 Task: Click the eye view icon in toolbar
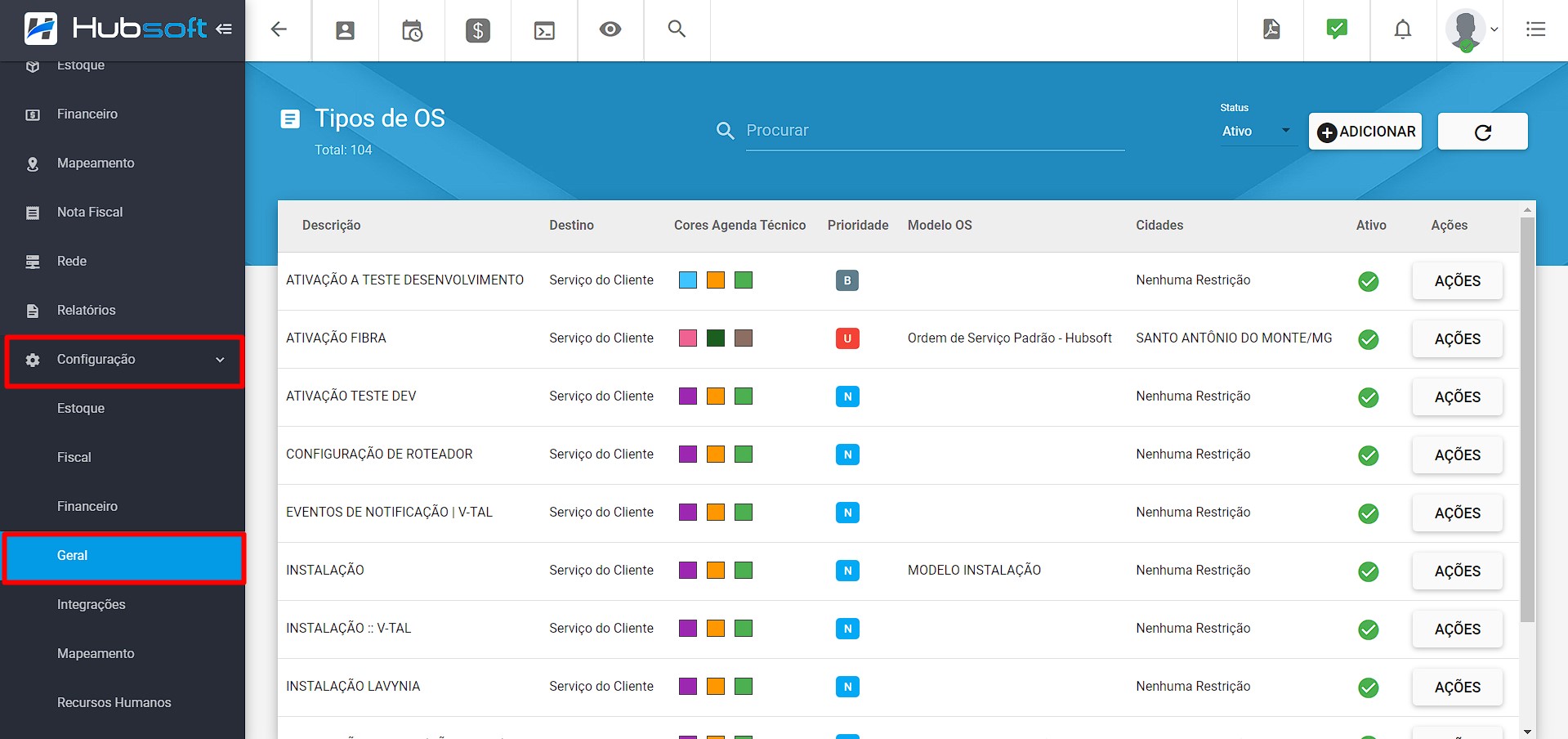pyautogui.click(x=610, y=29)
